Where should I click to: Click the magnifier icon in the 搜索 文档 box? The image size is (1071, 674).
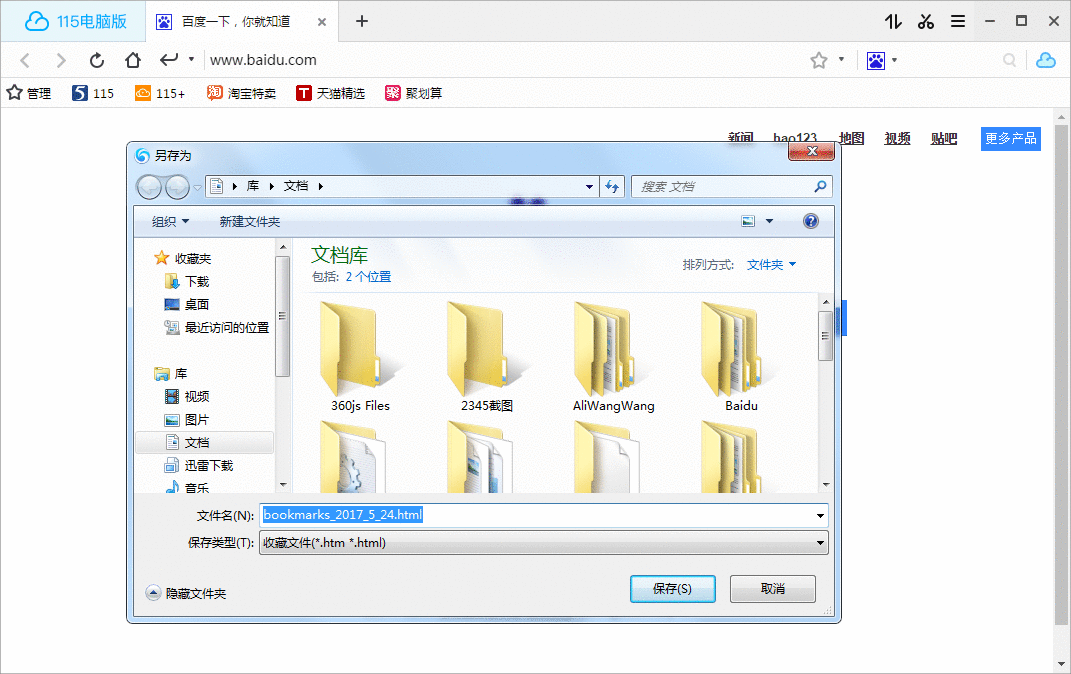pyautogui.click(x=820, y=186)
